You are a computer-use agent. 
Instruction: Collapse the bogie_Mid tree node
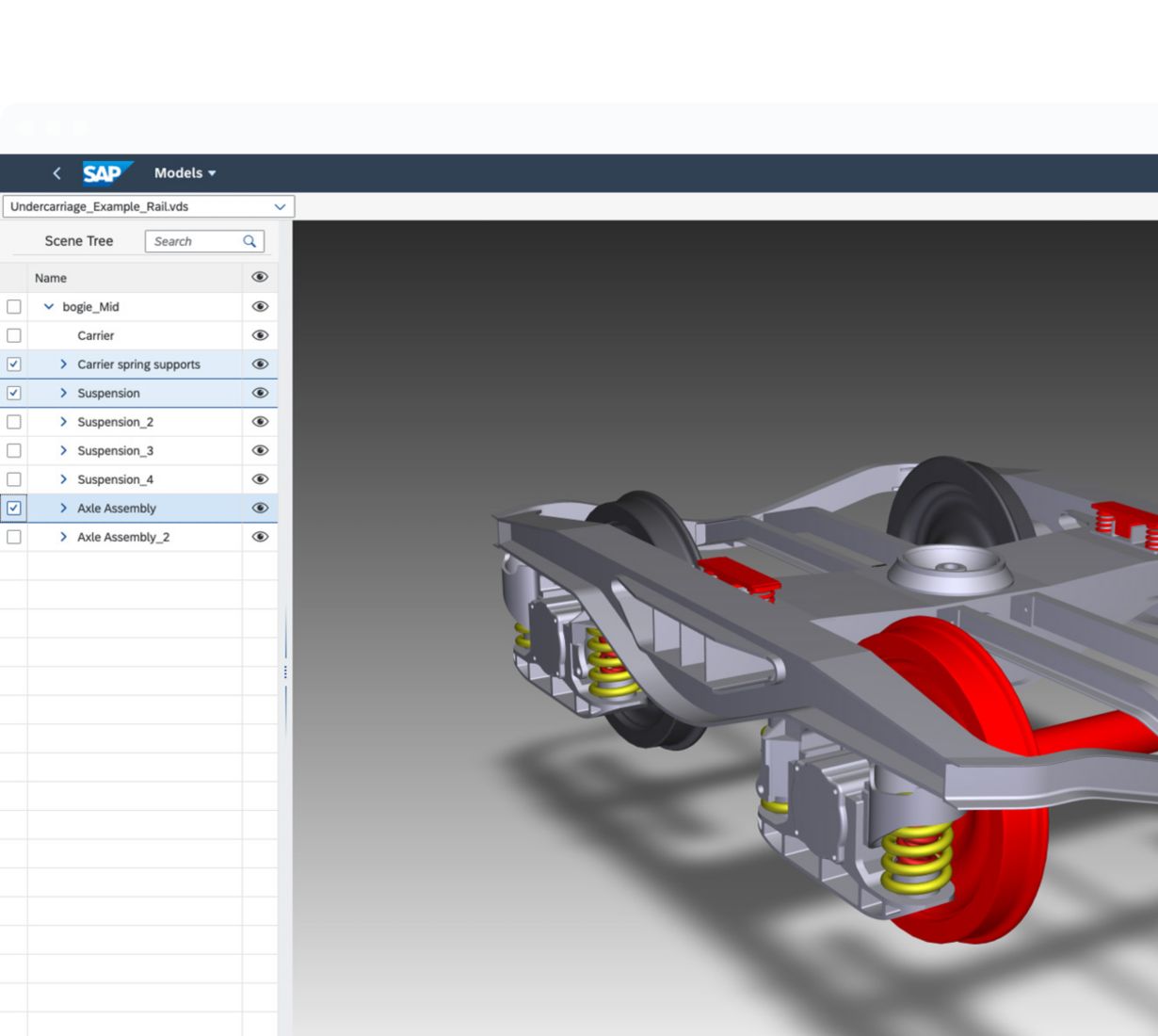point(49,306)
